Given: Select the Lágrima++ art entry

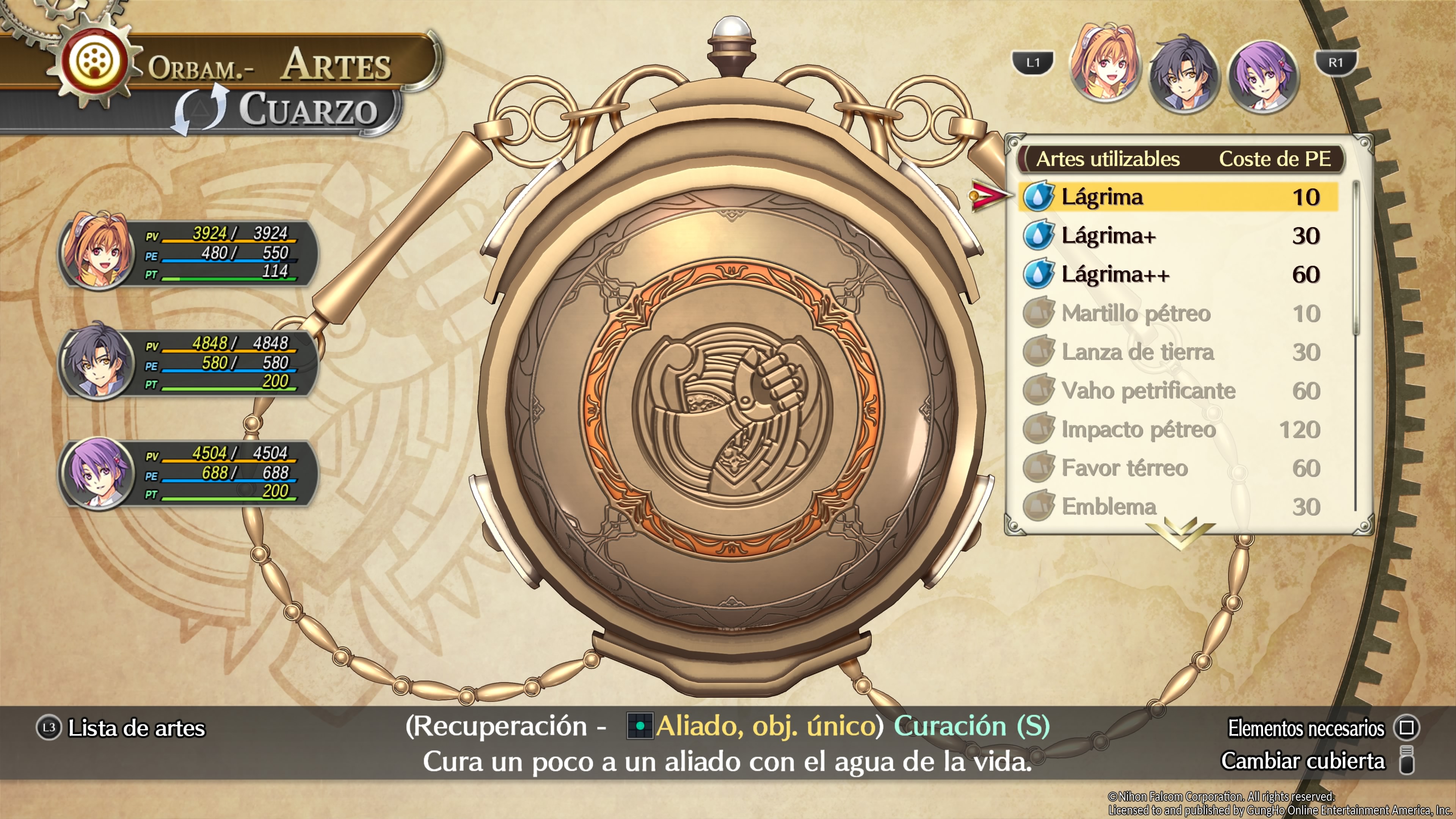Looking at the screenshot, I should [x=1178, y=274].
